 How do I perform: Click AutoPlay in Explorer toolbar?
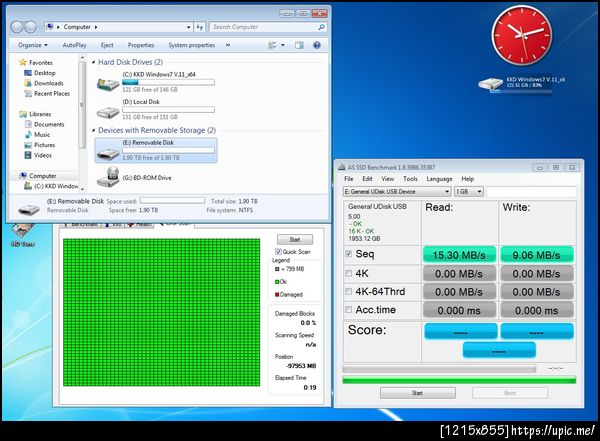coord(74,45)
